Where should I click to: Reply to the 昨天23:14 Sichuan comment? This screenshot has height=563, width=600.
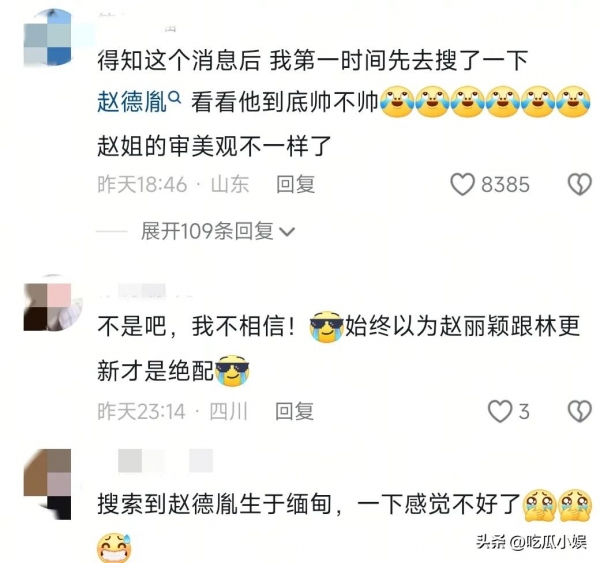[x=294, y=411]
